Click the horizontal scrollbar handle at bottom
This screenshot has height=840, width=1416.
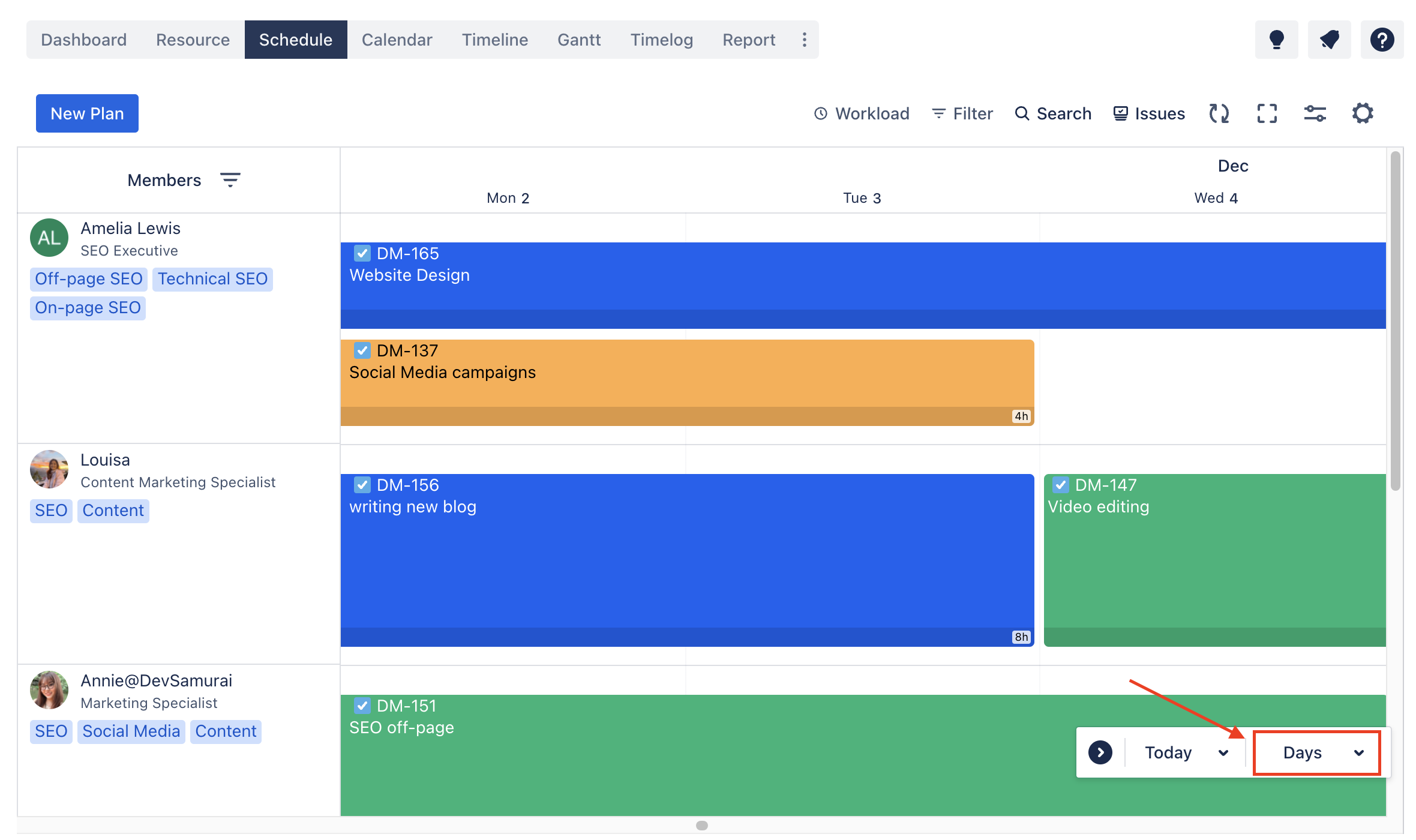pyautogui.click(x=701, y=826)
